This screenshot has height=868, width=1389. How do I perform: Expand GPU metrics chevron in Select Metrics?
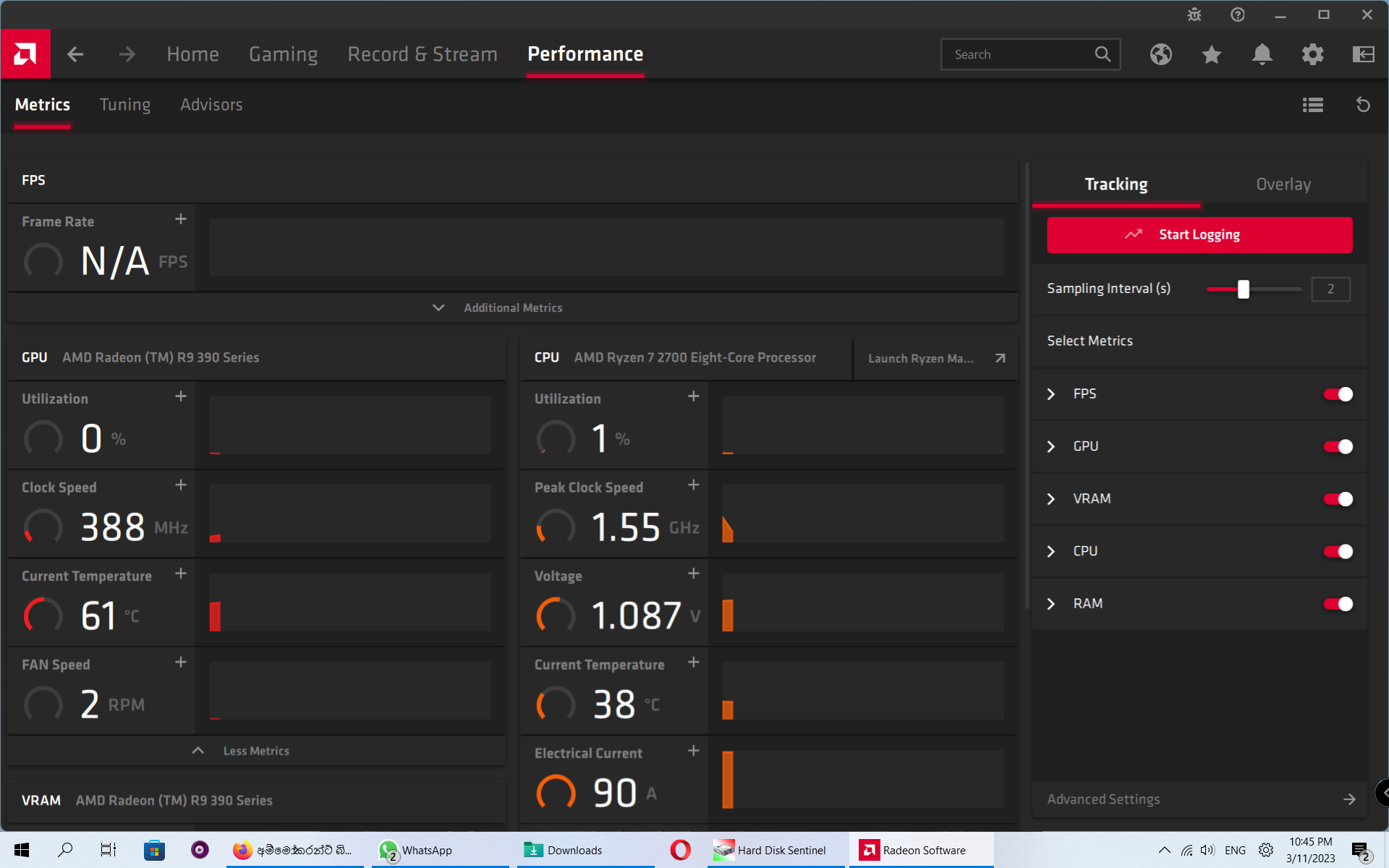click(x=1051, y=447)
